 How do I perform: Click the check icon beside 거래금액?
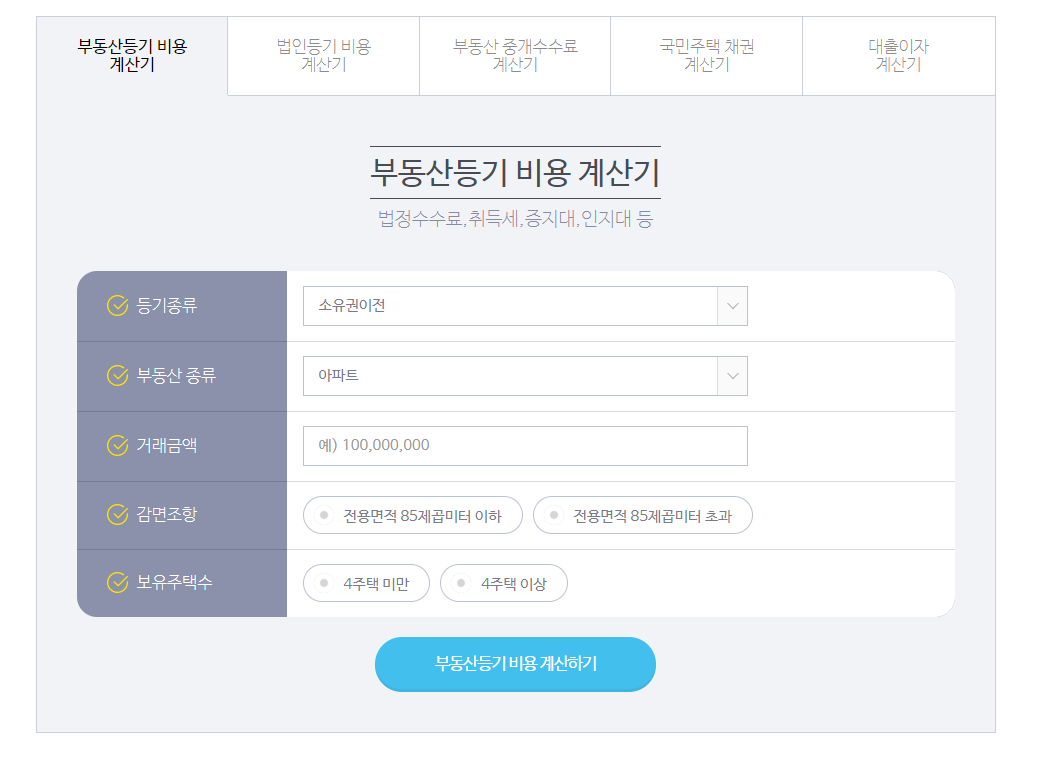tap(117, 446)
